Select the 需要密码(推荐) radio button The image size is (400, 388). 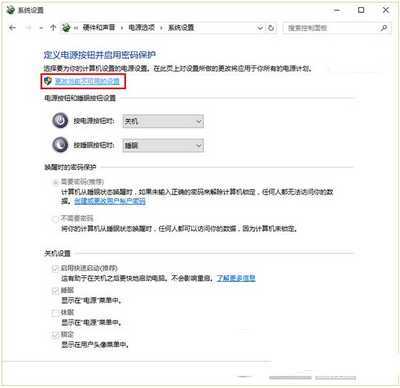[55, 182]
